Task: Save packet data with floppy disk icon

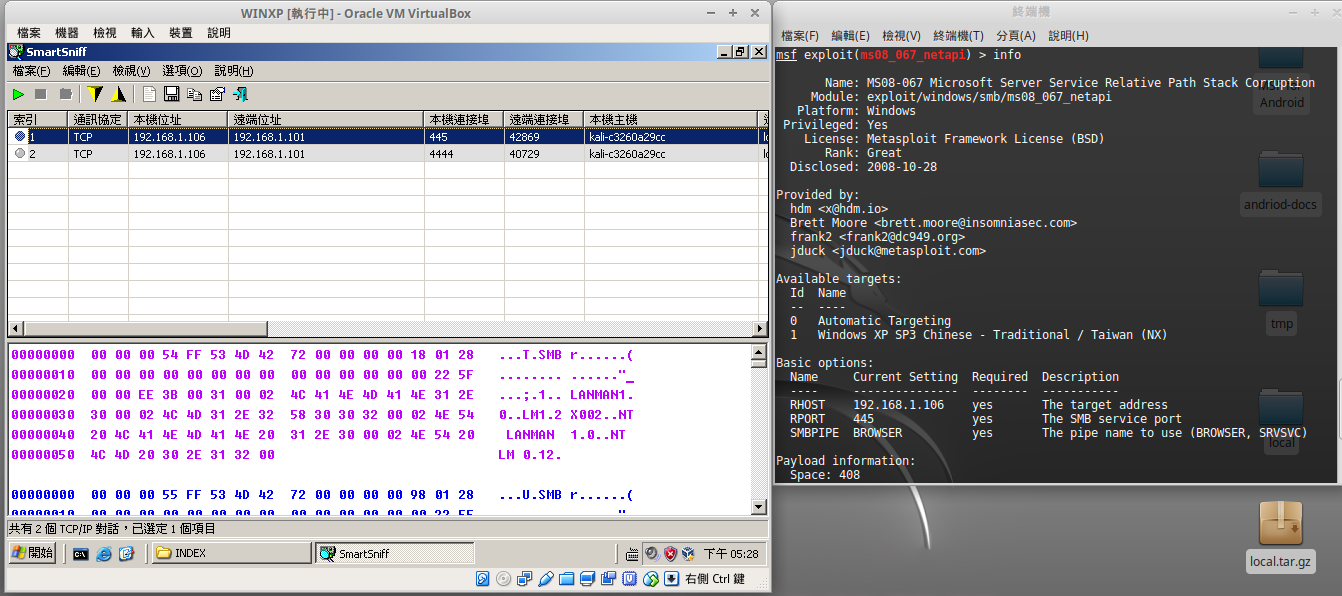Action: point(171,94)
